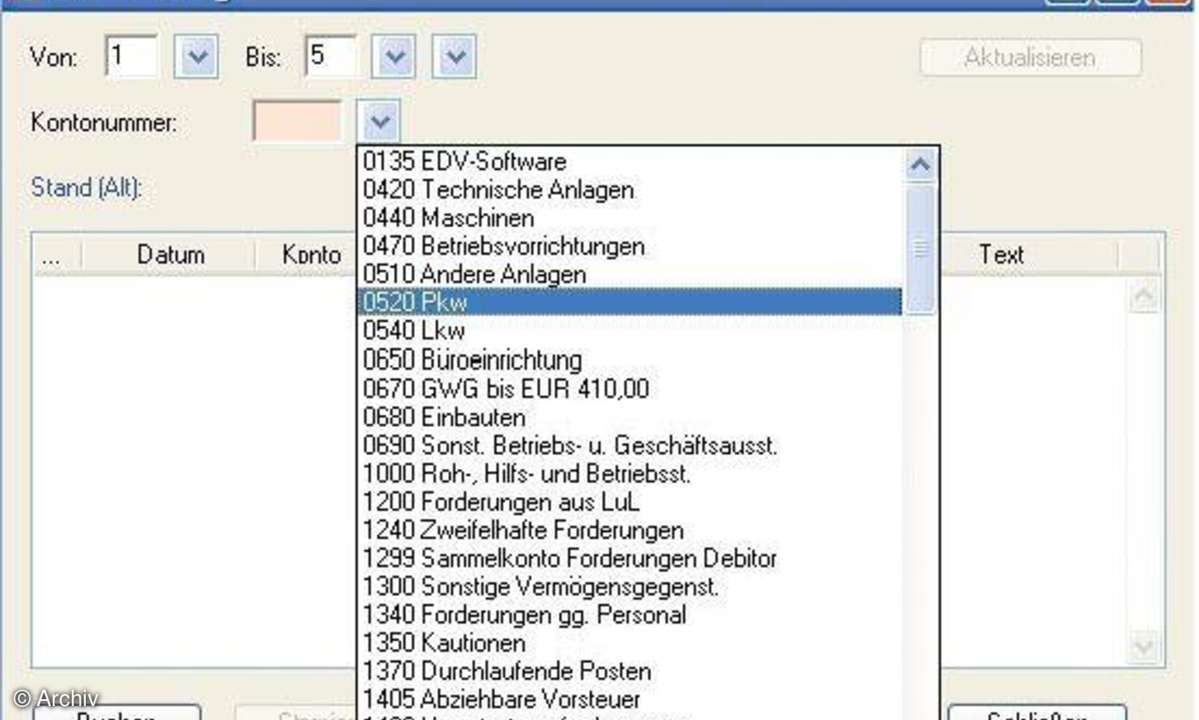This screenshot has width=1199, height=720.
Task: Focus the Kontonummer input field
Action: (297, 123)
